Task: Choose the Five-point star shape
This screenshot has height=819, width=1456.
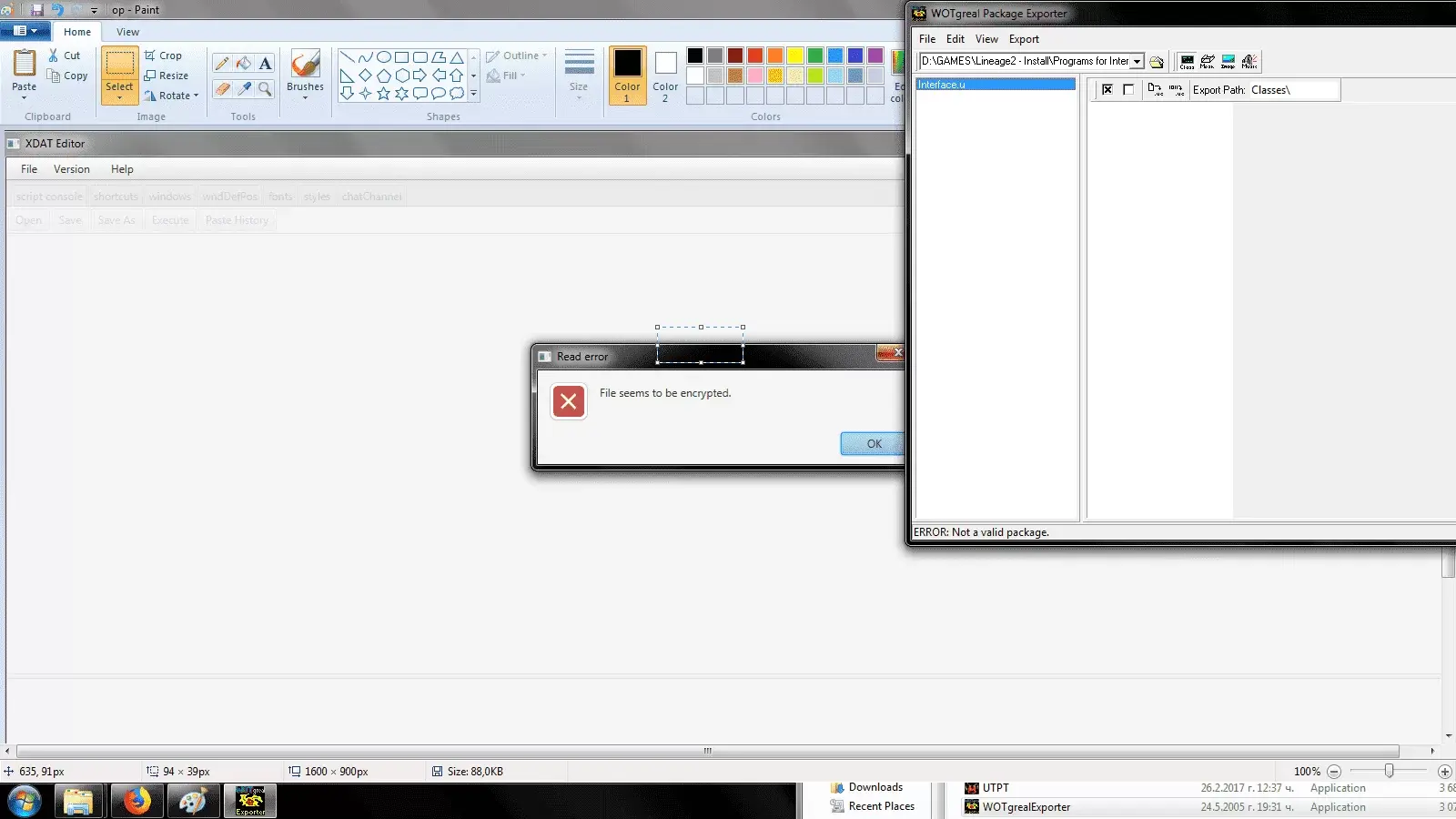Action: click(384, 93)
